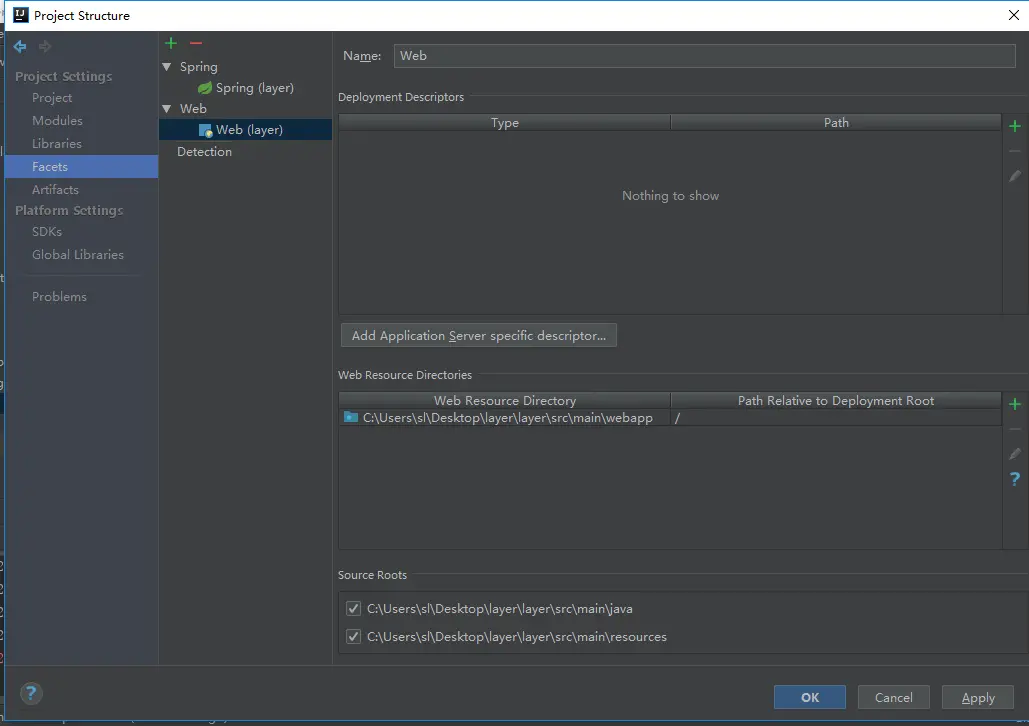The image size is (1029, 726).
Task: Open the Artifacts settings page
Action: 55,190
